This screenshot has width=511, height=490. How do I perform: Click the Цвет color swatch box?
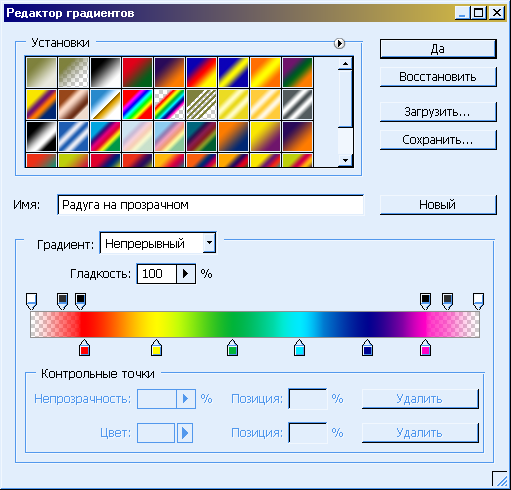point(156,433)
